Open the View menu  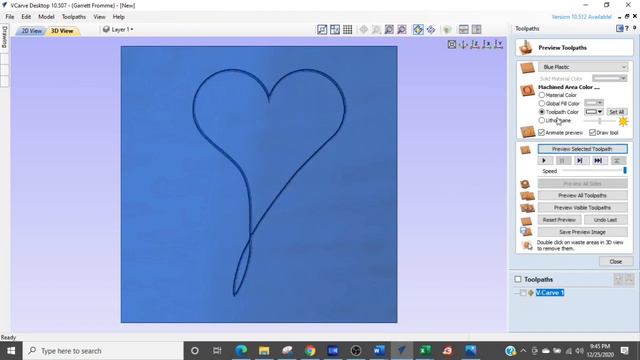point(99,17)
